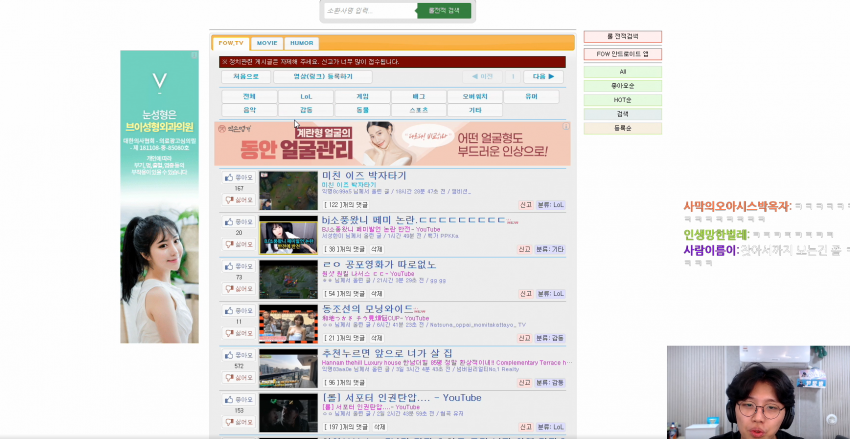The image size is (850, 439).
Task: Click the 처음으로 button
Action: coord(246,77)
